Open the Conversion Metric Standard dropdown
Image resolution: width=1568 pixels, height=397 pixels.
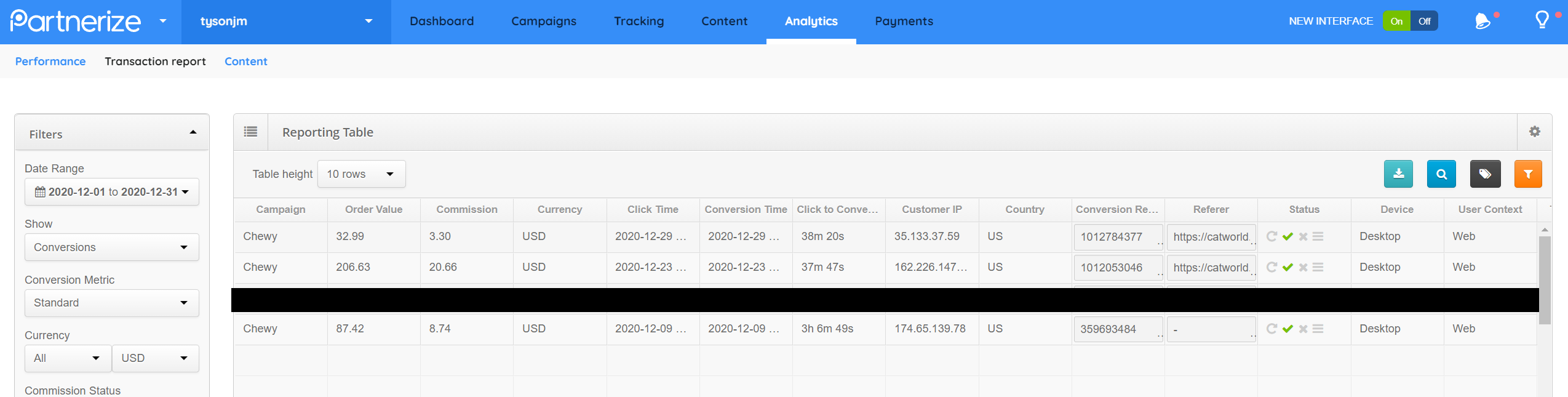[x=112, y=303]
